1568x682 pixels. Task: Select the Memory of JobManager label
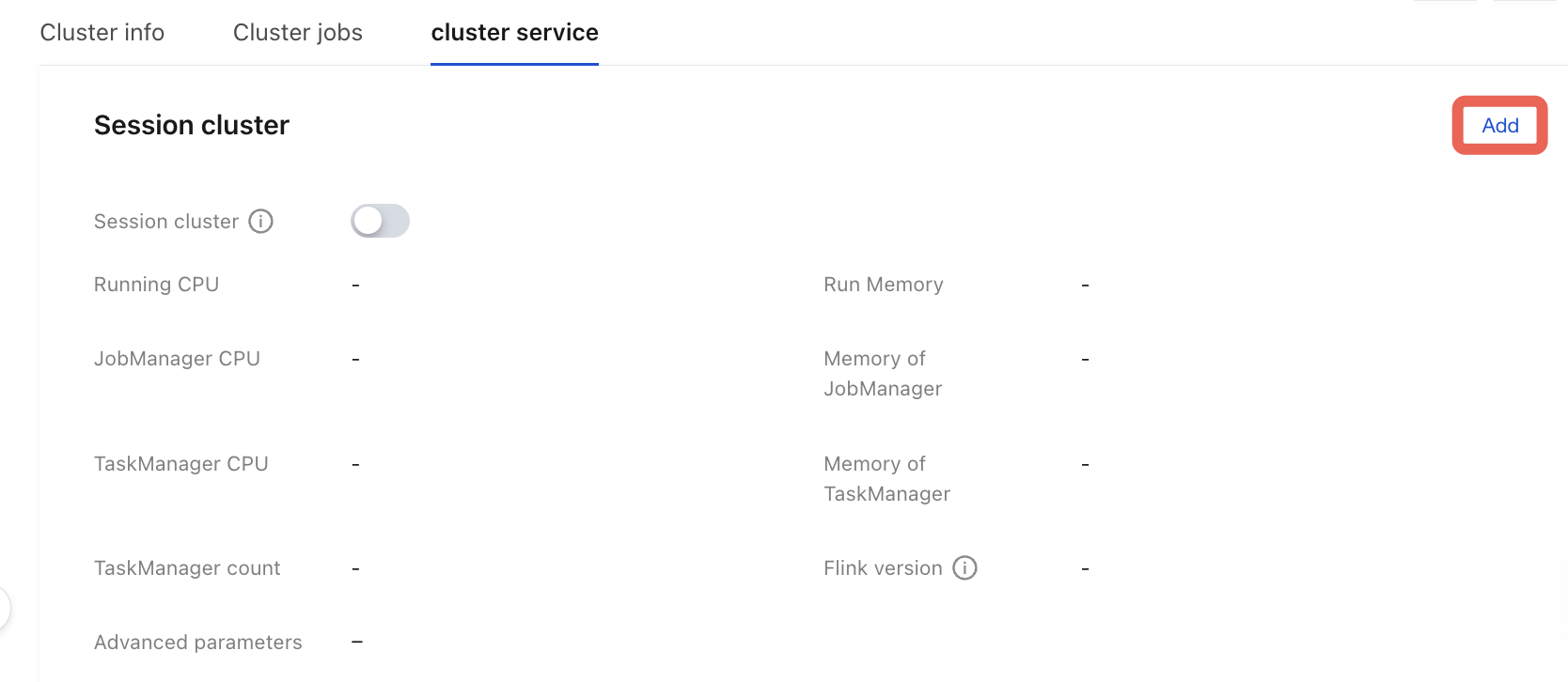883,374
